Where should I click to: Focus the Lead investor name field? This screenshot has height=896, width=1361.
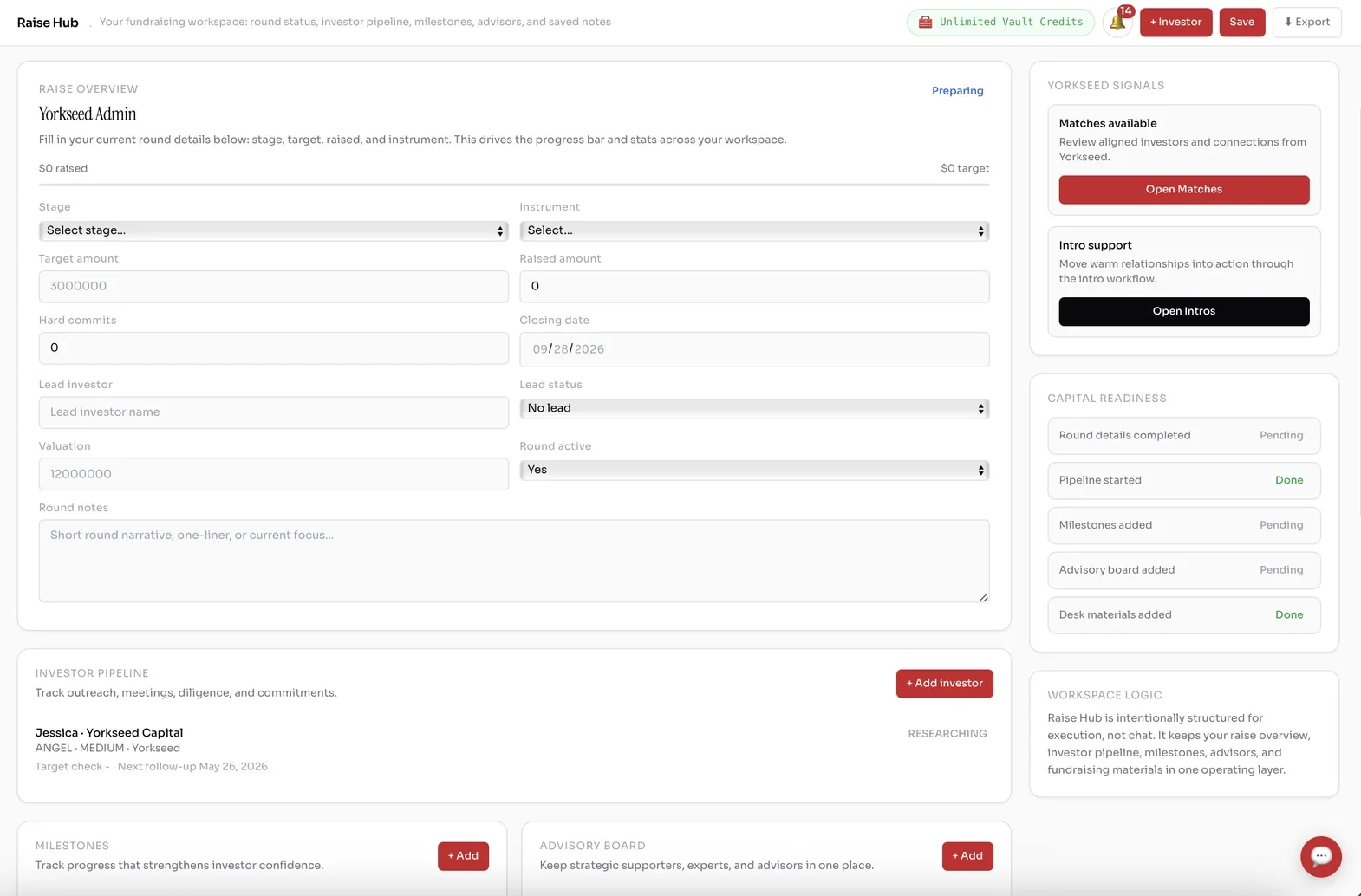coord(273,412)
